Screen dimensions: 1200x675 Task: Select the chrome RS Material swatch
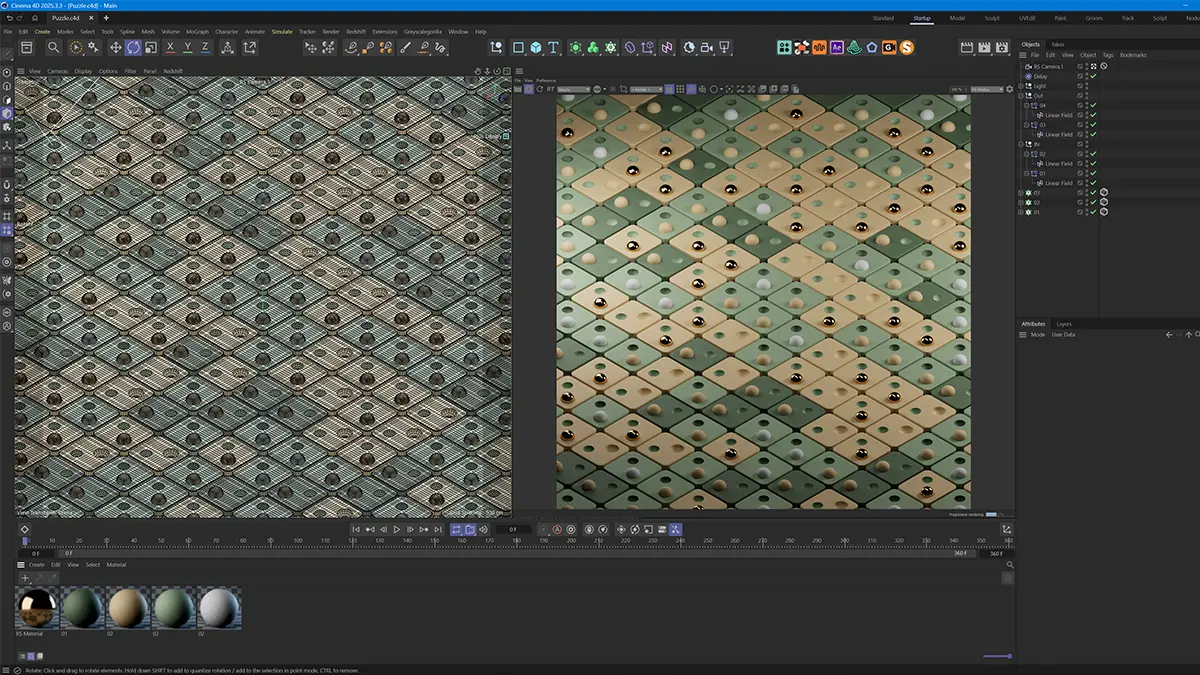click(x=37, y=607)
